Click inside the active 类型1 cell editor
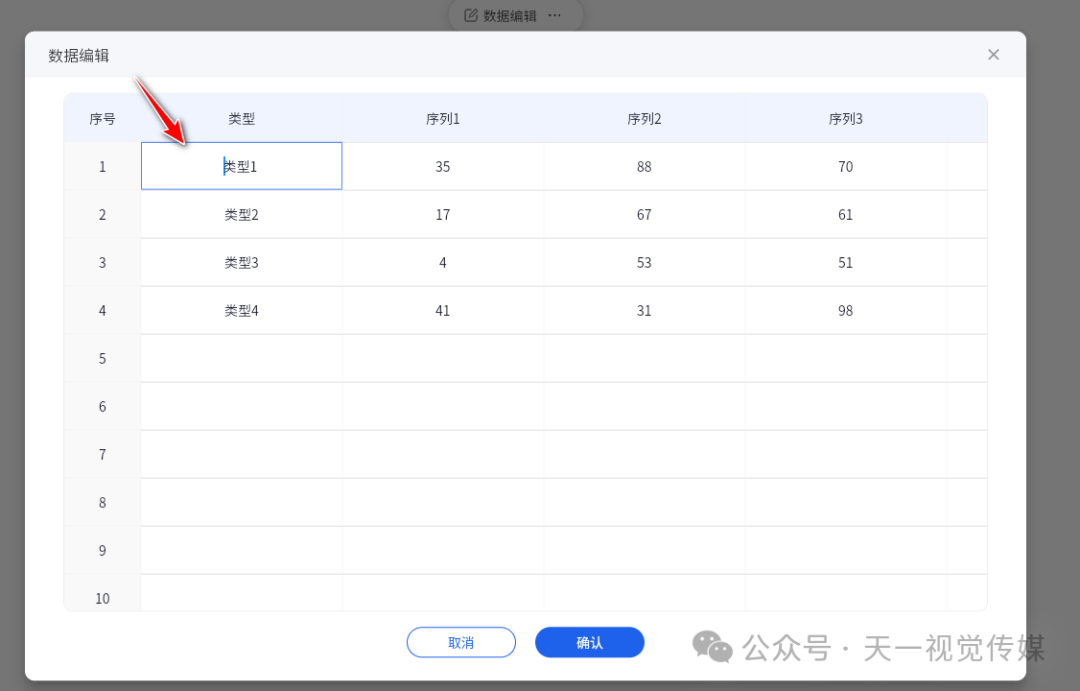 click(x=241, y=166)
